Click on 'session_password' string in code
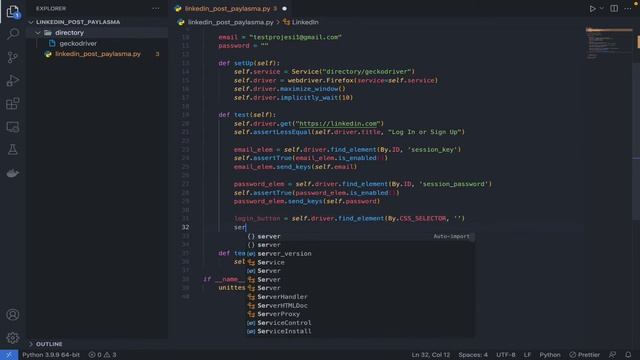This screenshot has width=640, height=360. [x=454, y=184]
